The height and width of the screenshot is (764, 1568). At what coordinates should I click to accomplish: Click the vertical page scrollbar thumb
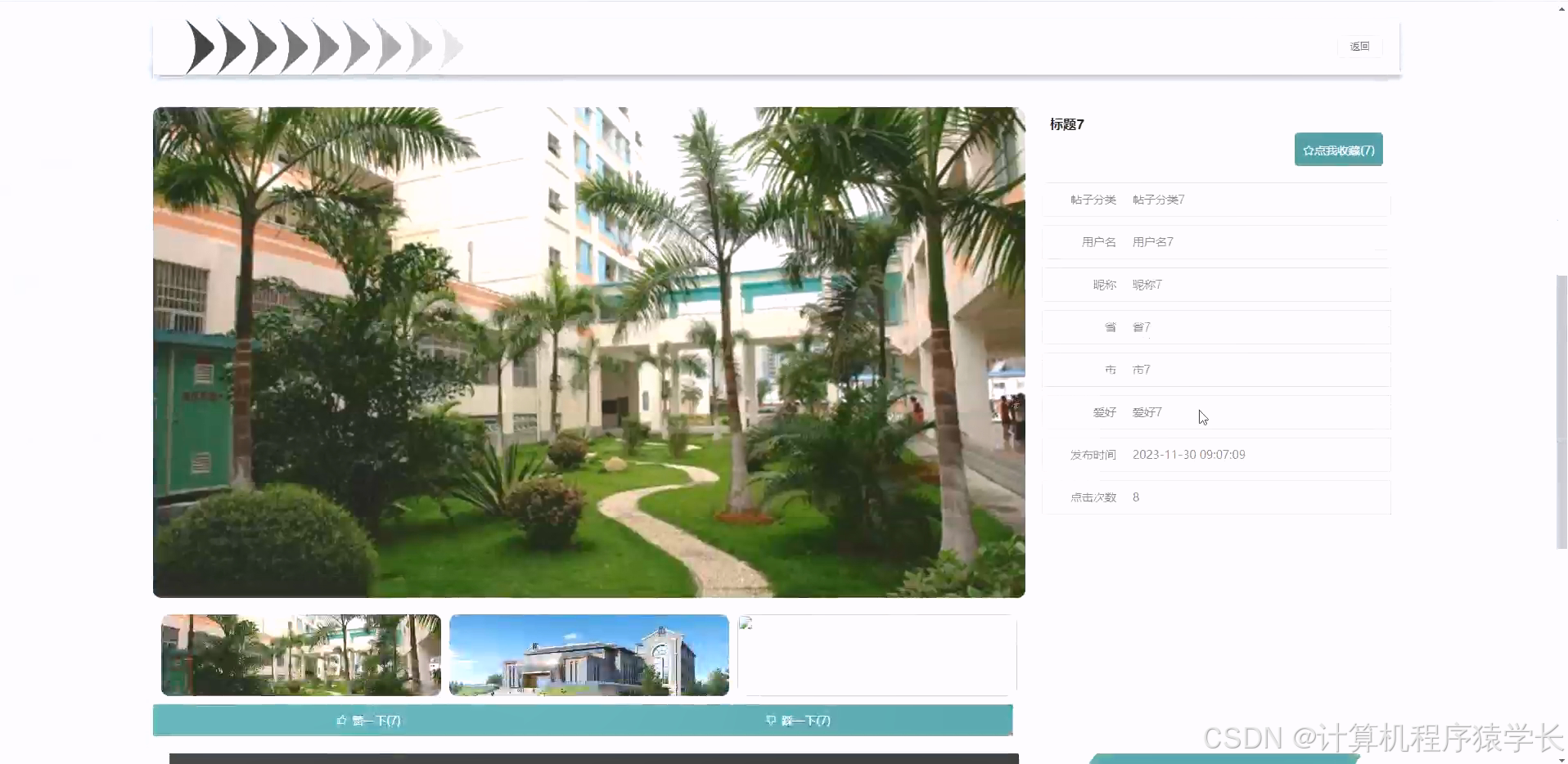click(1561, 412)
